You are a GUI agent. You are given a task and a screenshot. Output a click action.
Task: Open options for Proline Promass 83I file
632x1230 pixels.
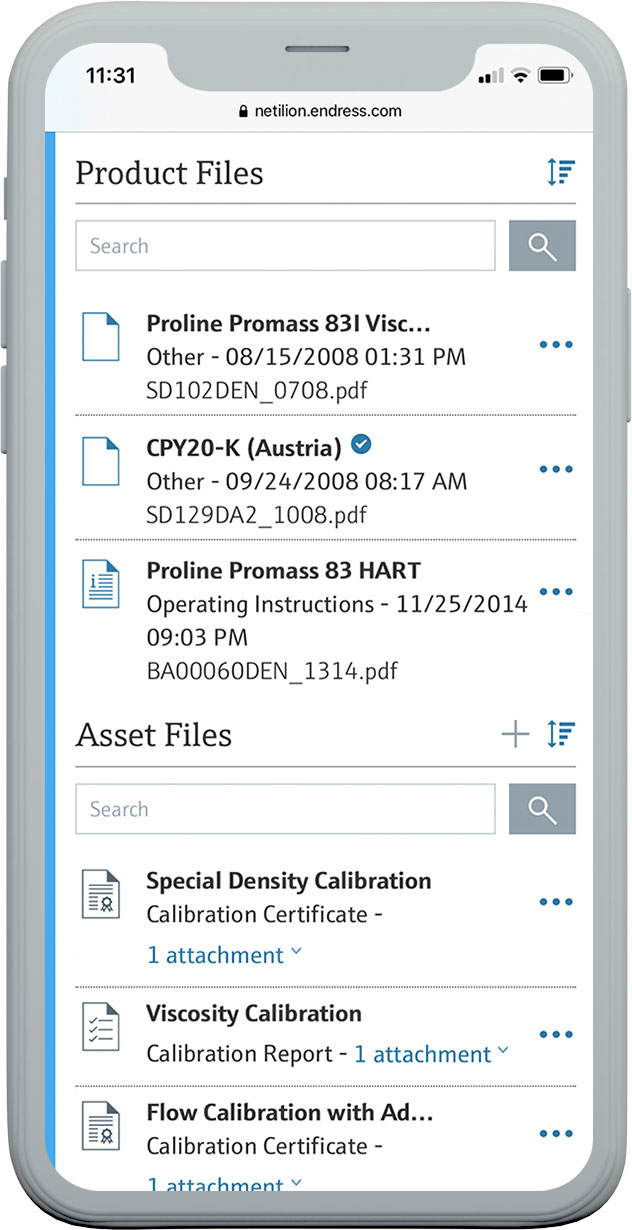click(555, 345)
